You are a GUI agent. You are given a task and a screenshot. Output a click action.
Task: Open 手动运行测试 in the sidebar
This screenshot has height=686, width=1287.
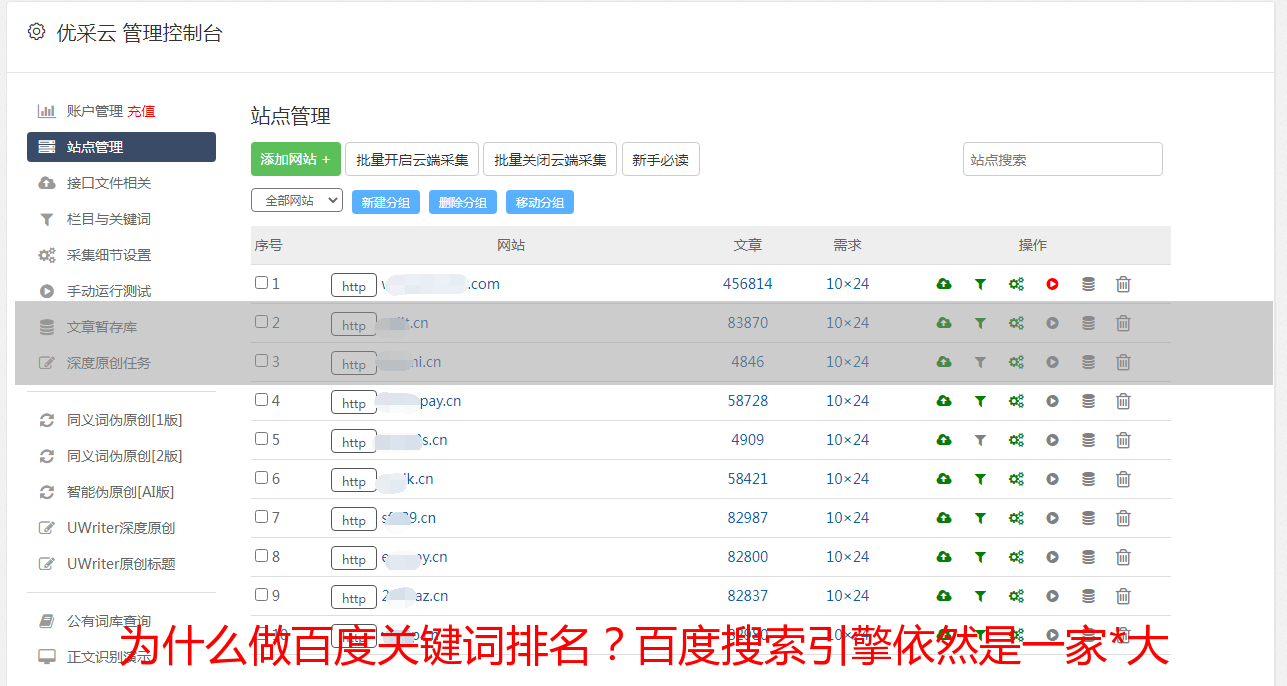(x=109, y=291)
